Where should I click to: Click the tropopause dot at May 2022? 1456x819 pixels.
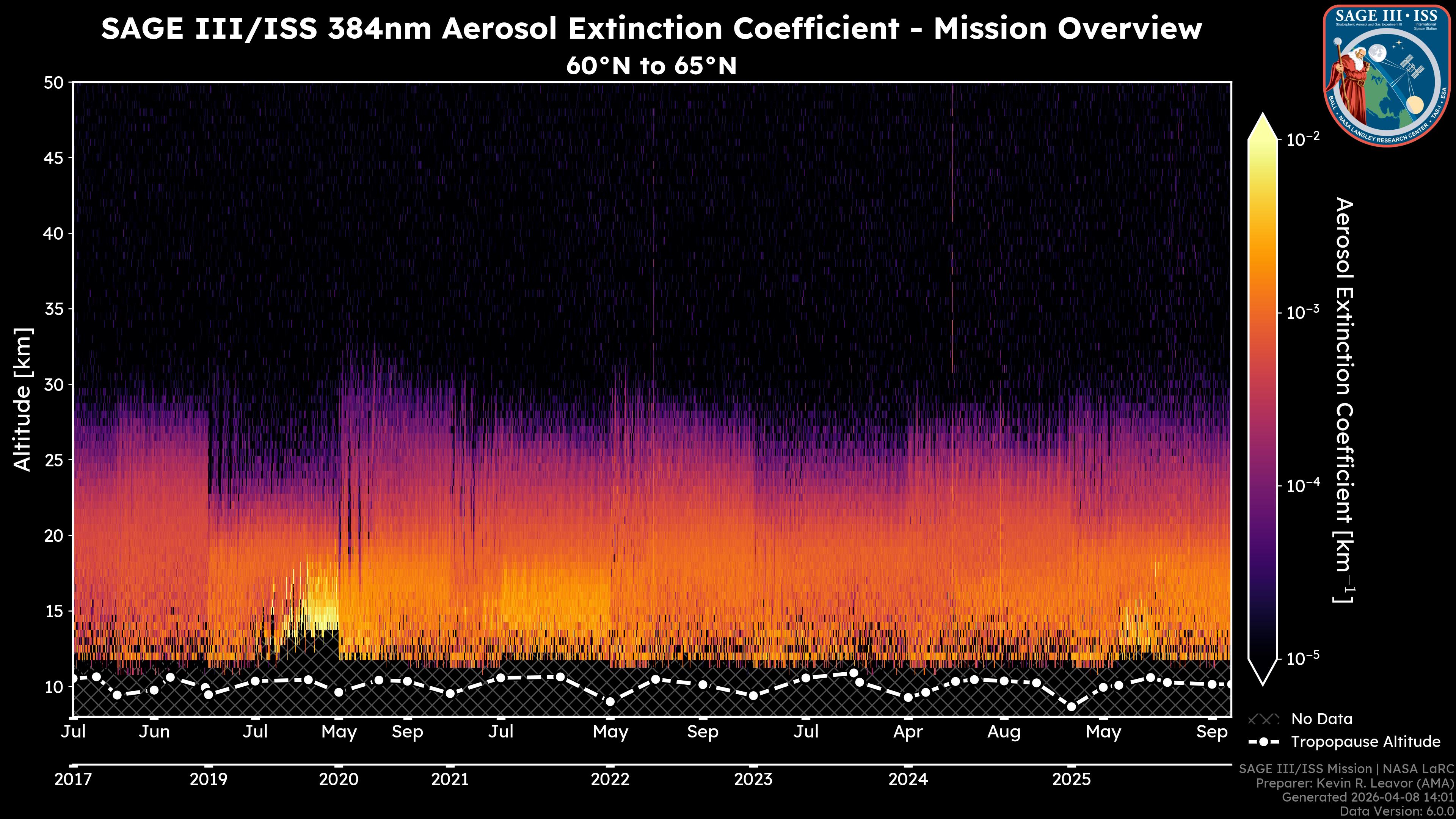point(610,702)
